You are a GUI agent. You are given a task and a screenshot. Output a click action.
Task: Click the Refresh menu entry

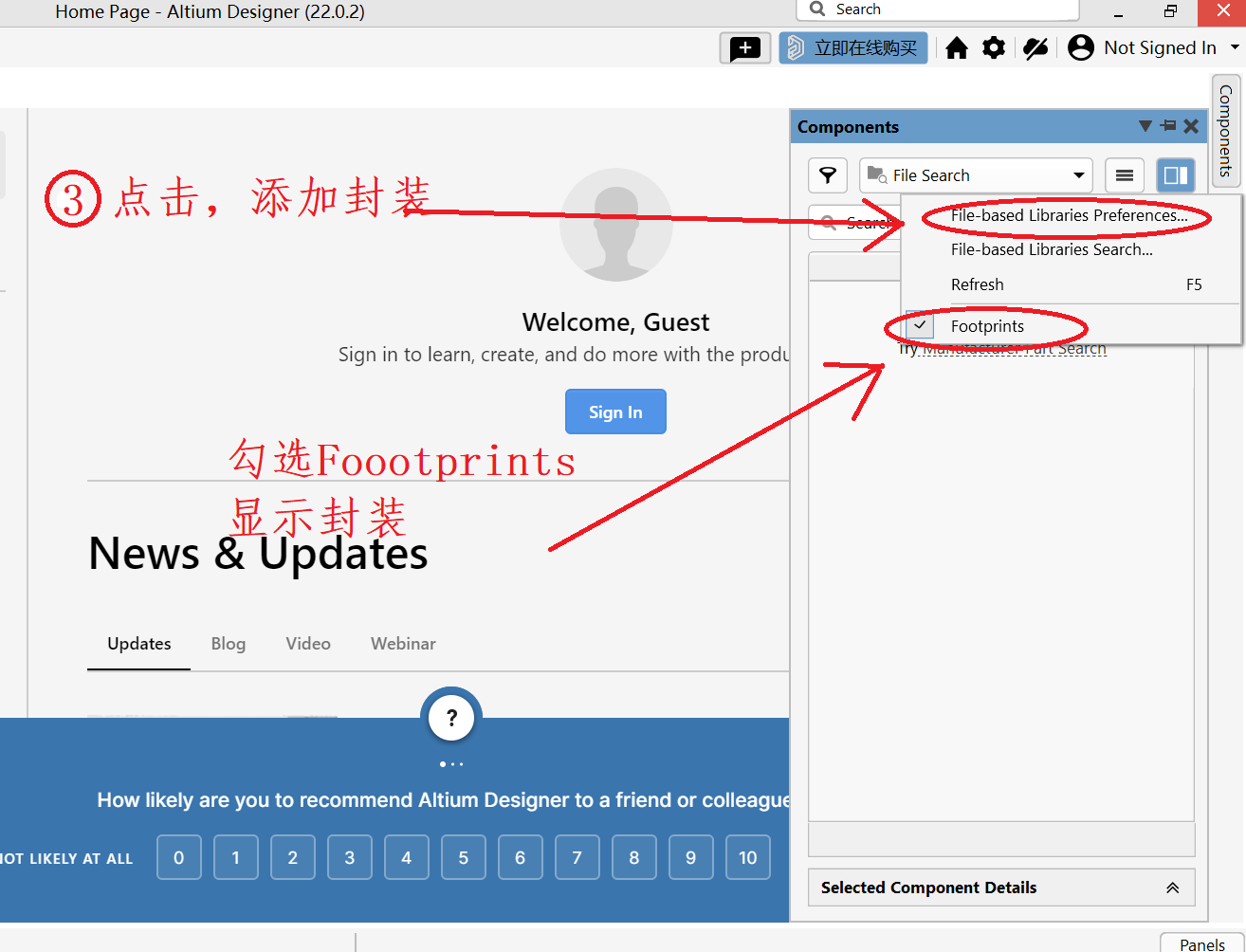977,284
